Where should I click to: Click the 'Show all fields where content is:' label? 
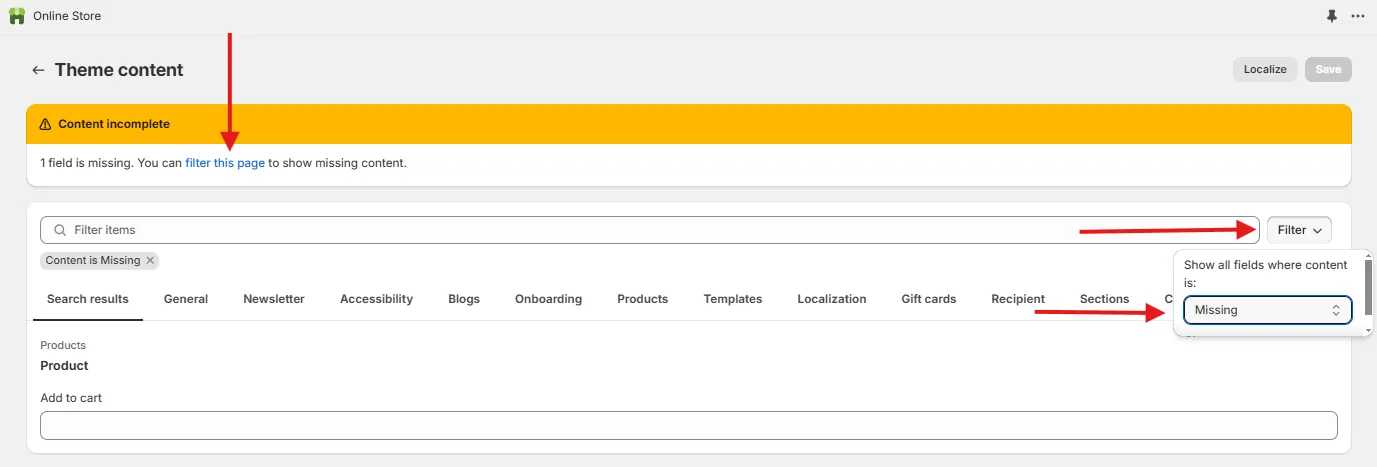(1266, 274)
